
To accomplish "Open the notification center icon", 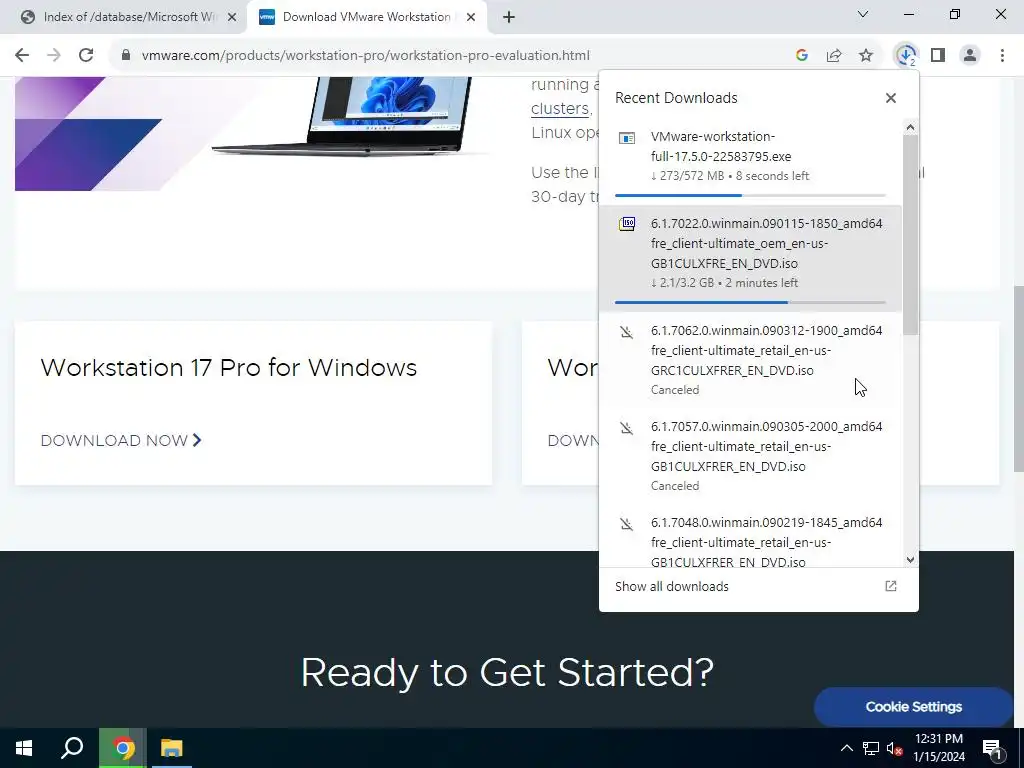I will pos(992,749).
